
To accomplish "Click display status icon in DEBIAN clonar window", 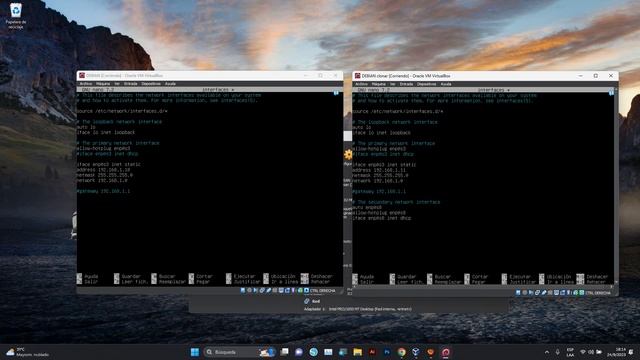I will 556,293.
